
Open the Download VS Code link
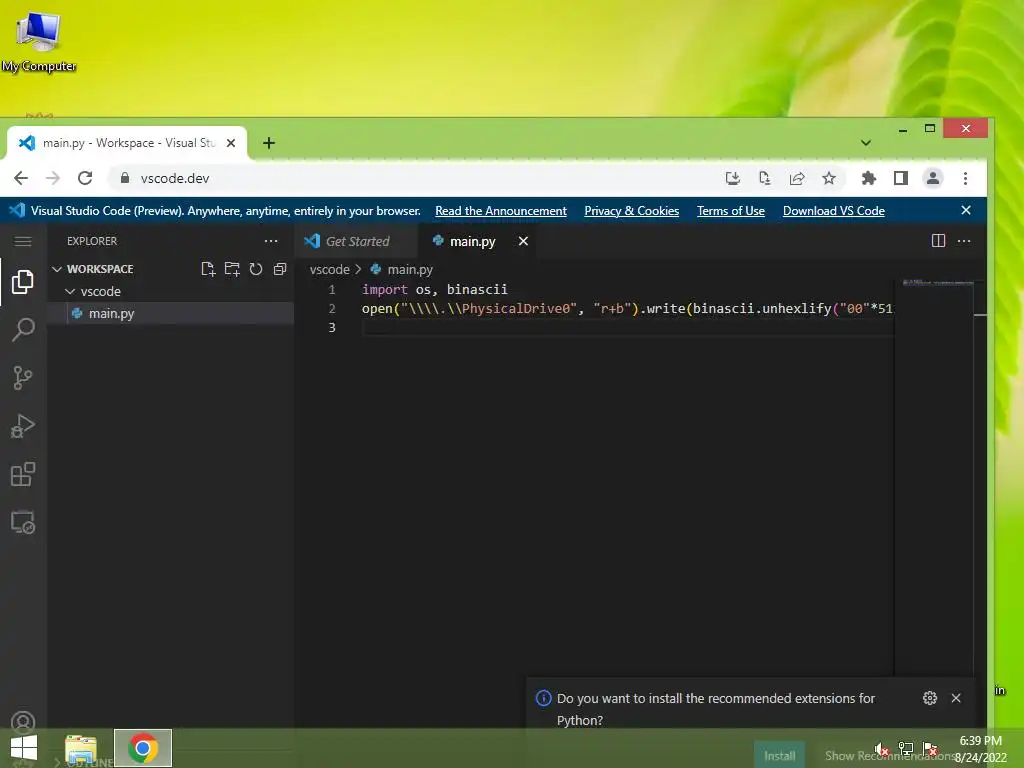pyautogui.click(x=834, y=210)
